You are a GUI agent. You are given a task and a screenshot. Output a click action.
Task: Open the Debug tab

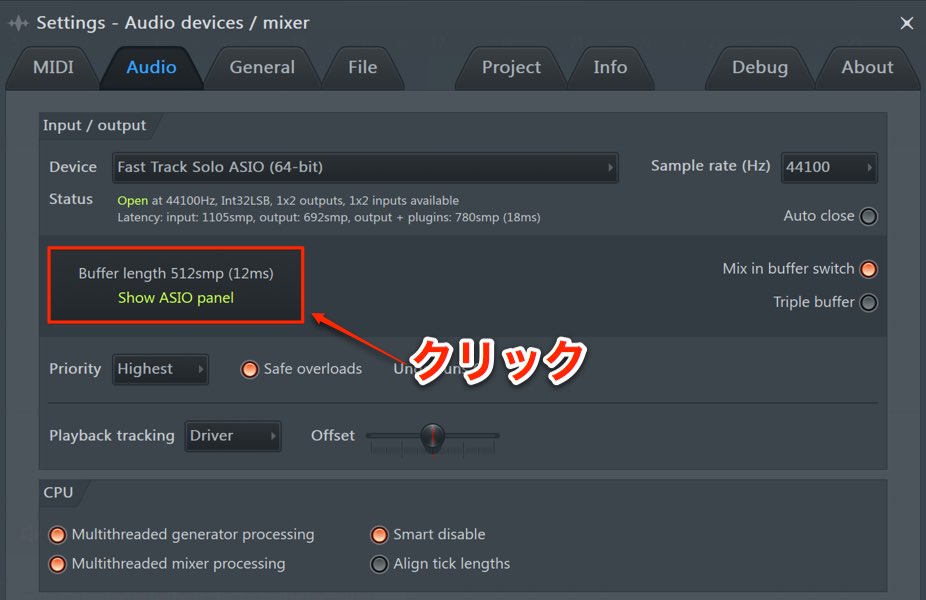pyautogui.click(x=760, y=67)
